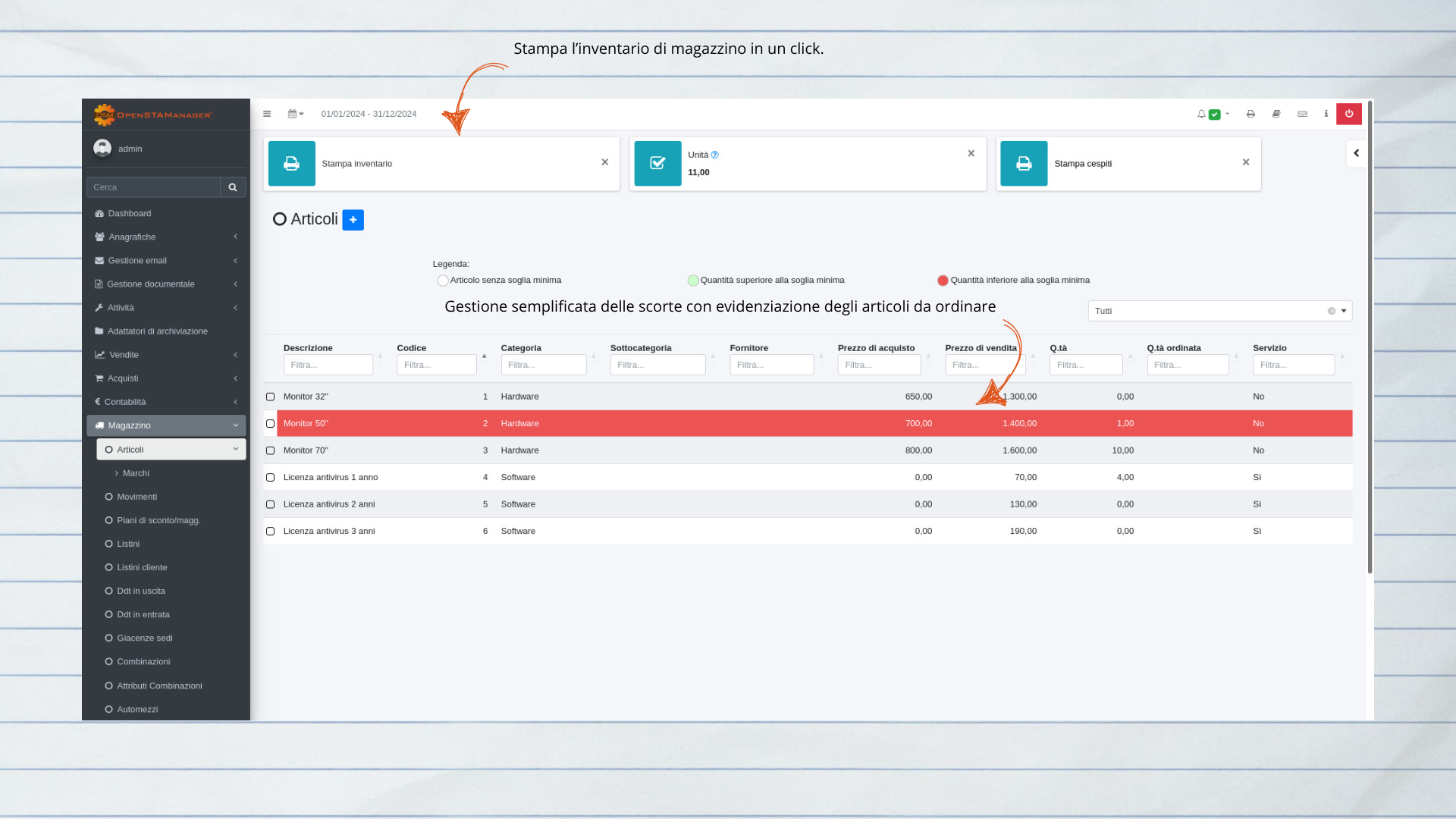Image resolution: width=1456 pixels, height=819 pixels.
Task: Expand the Gestione documentale menu
Action: click(166, 284)
